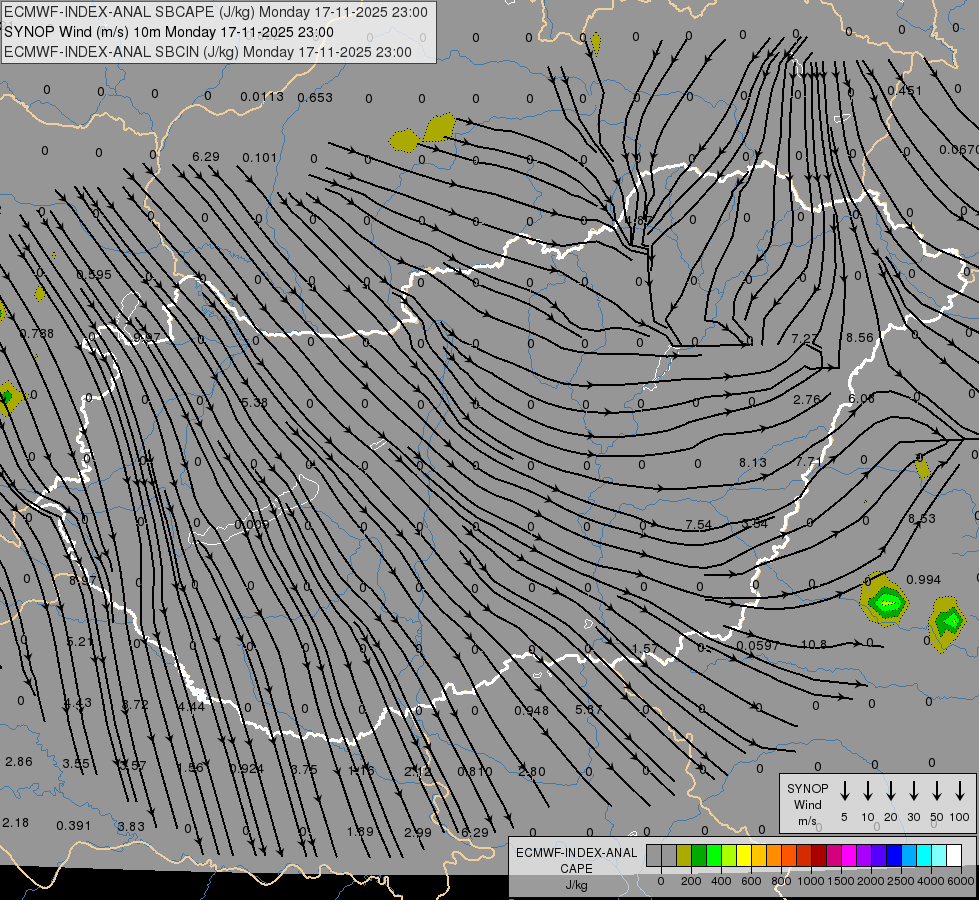Pick the pure yellow swatch in CAPE scale

(744, 855)
